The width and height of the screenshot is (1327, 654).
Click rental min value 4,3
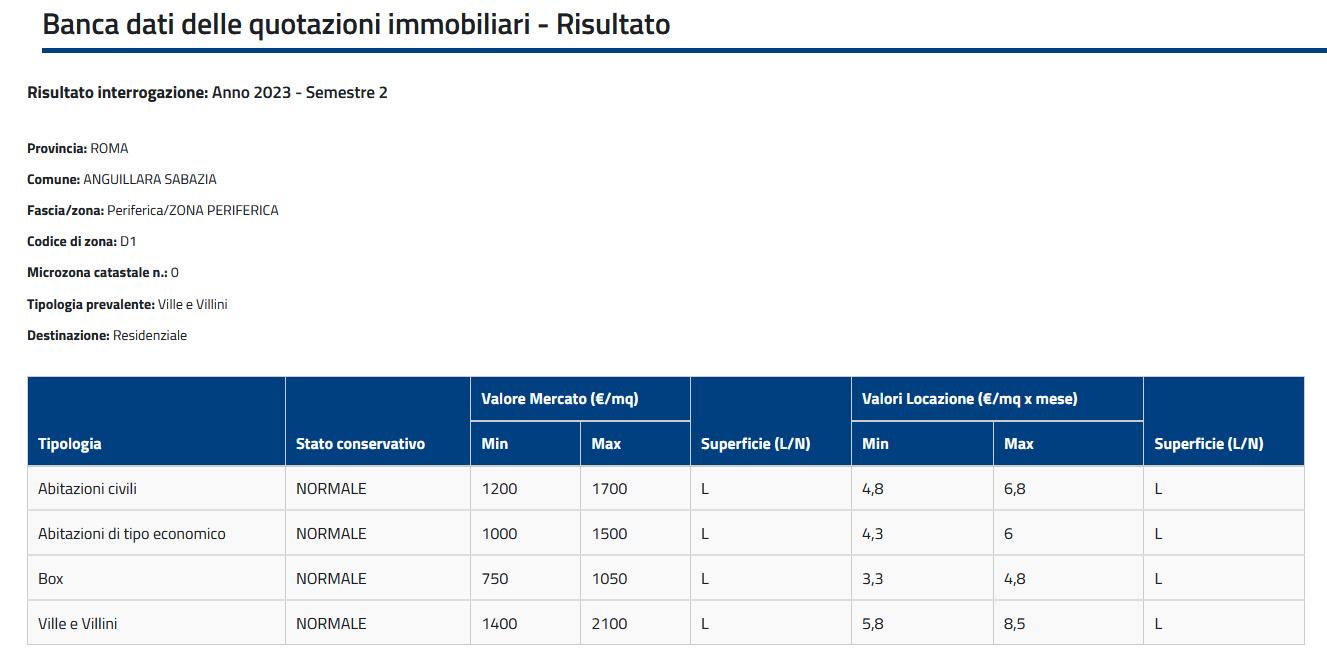point(872,534)
